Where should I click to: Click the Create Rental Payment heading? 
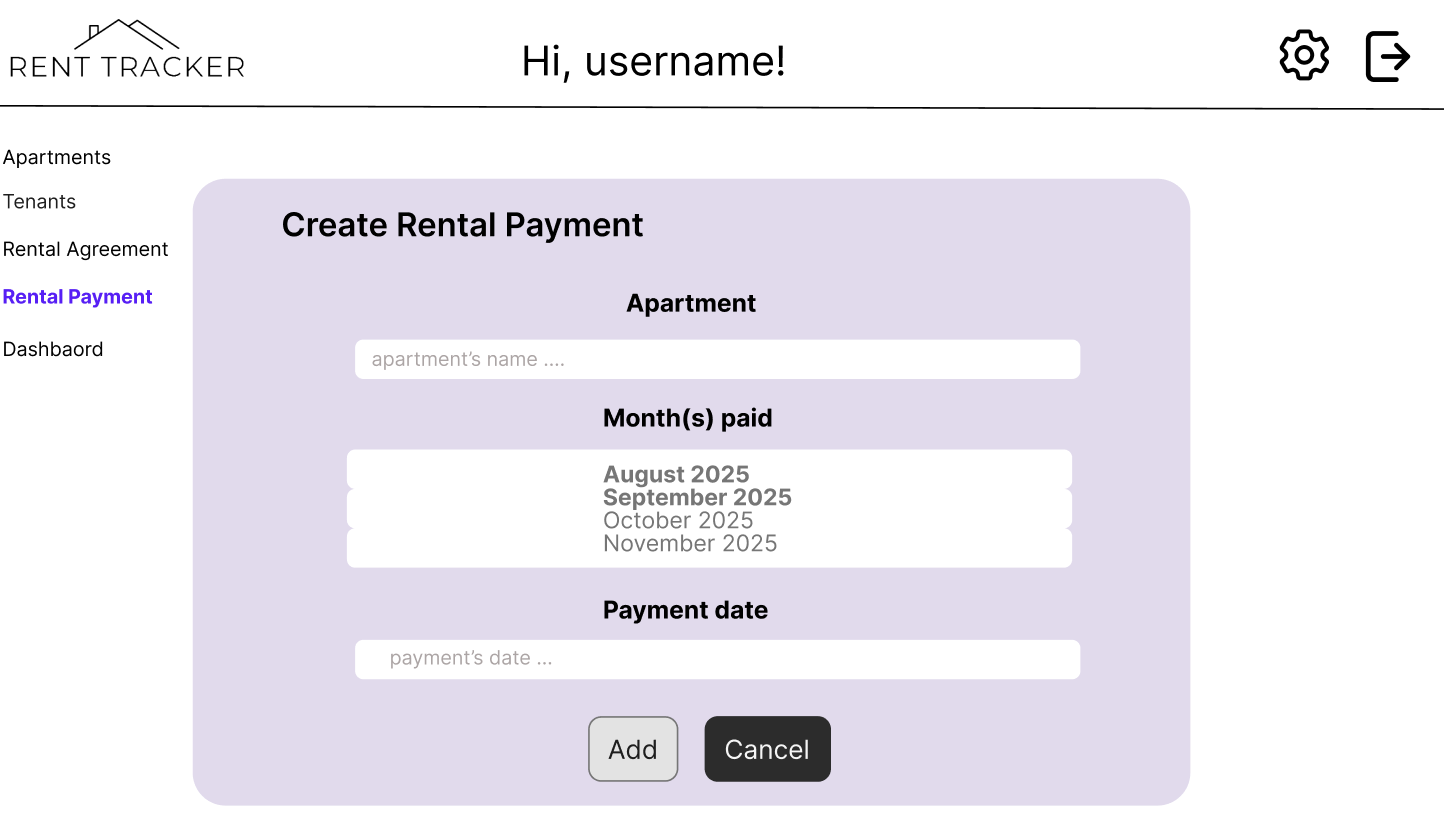click(462, 225)
